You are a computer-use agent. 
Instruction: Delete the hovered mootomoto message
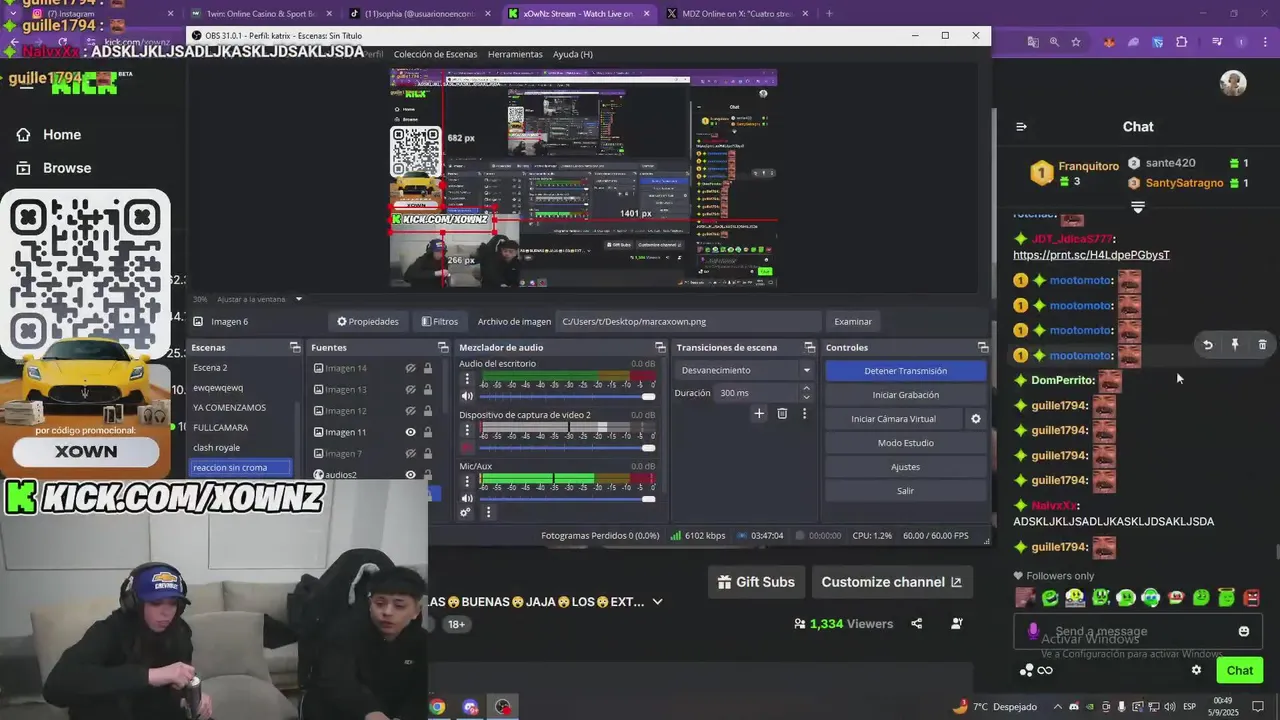(x=1262, y=345)
